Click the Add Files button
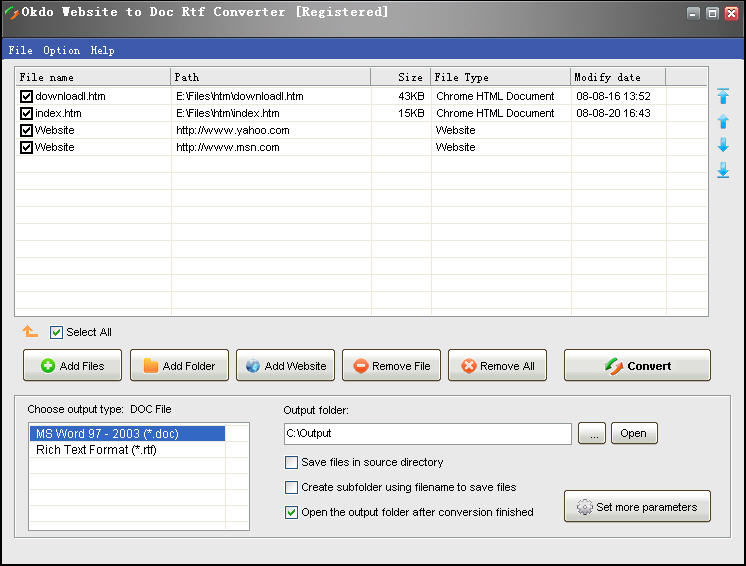746x566 pixels. coord(72,365)
